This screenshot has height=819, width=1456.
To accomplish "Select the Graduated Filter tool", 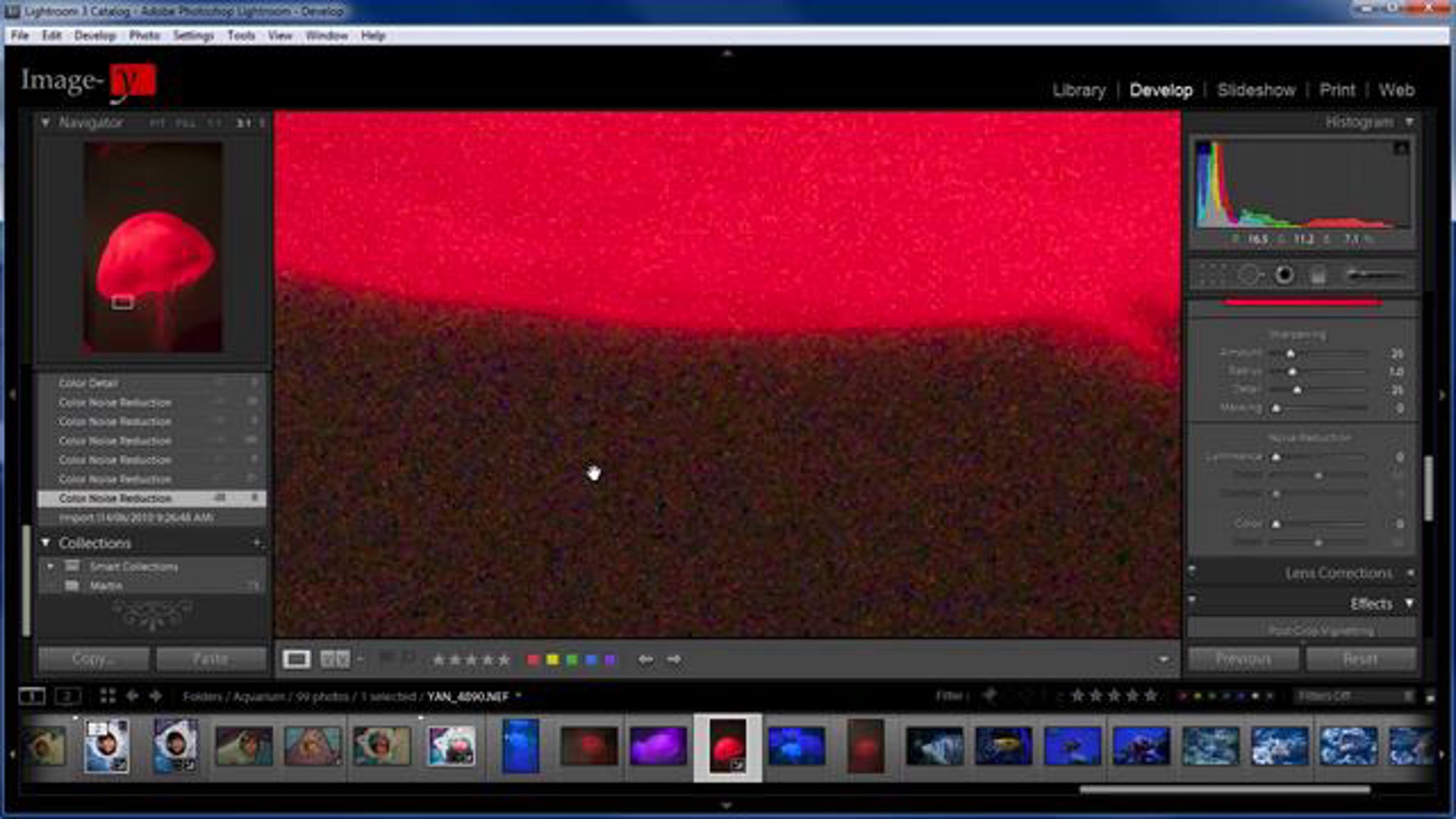I will tap(1318, 277).
